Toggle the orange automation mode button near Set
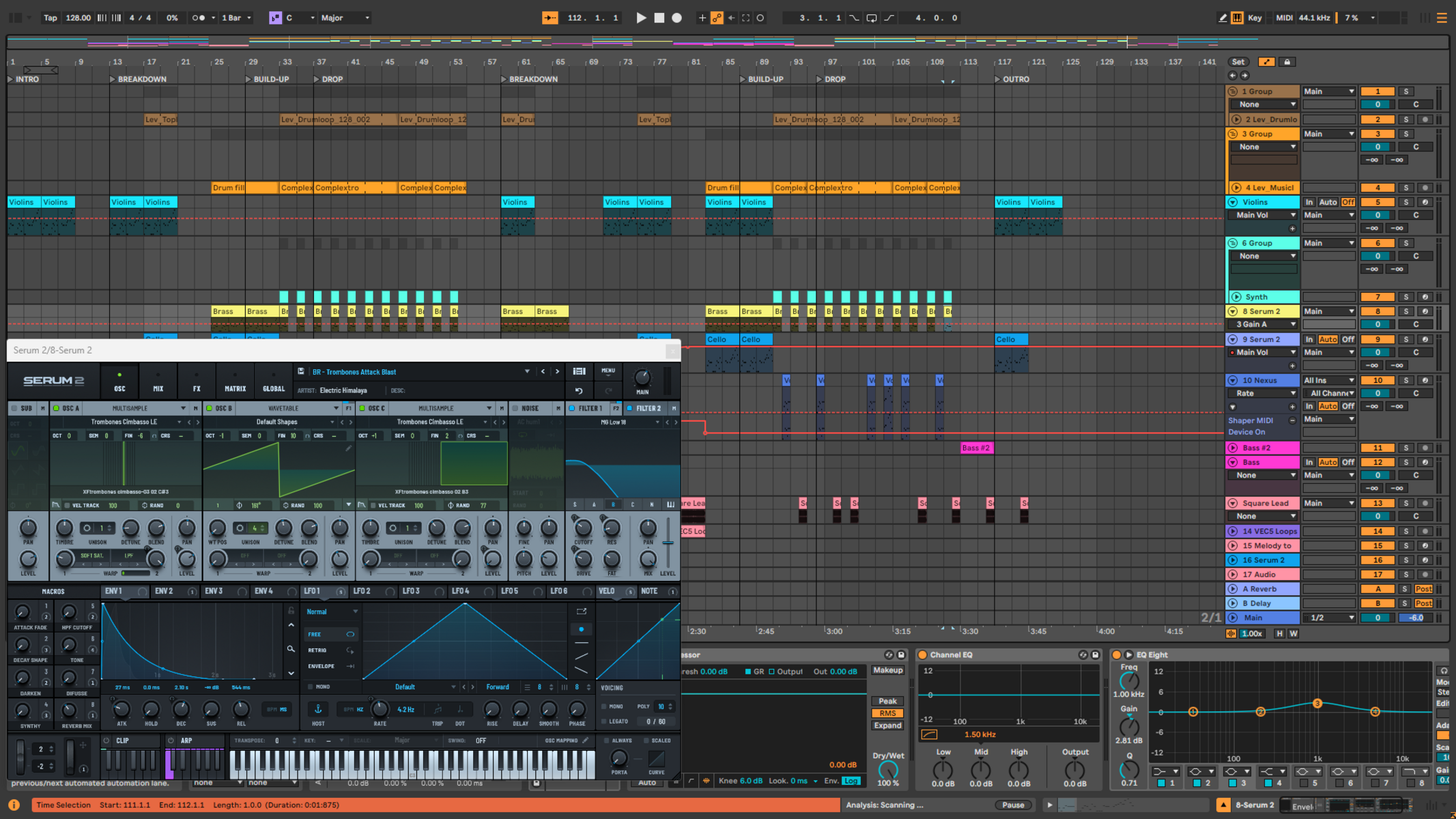This screenshot has width=1456, height=819. (1266, 61)
